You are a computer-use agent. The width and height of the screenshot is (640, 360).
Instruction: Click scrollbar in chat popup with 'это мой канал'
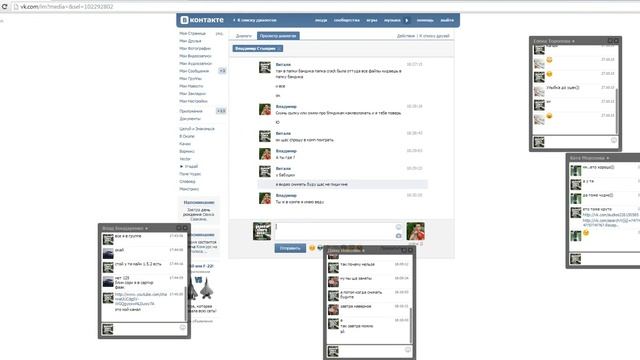click(x=186, y=303)
